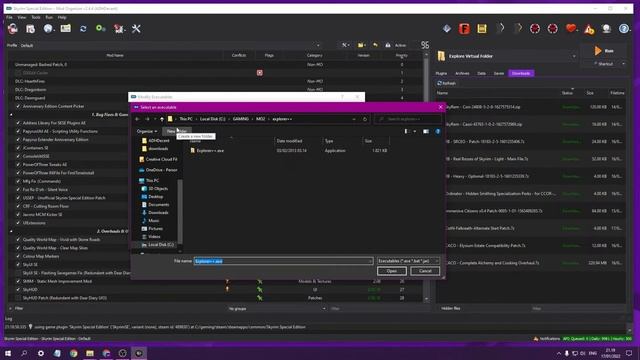Click the Install Mod archive icon
The height and width of the screenshot is (360, 640).
pos(31,29)
